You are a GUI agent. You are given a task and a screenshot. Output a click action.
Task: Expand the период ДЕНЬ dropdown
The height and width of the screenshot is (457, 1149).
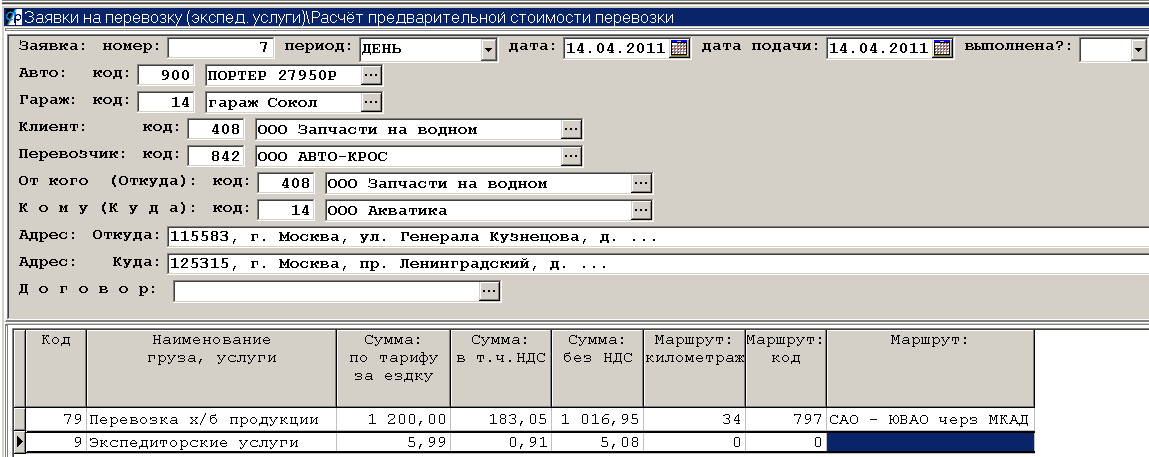488,49
